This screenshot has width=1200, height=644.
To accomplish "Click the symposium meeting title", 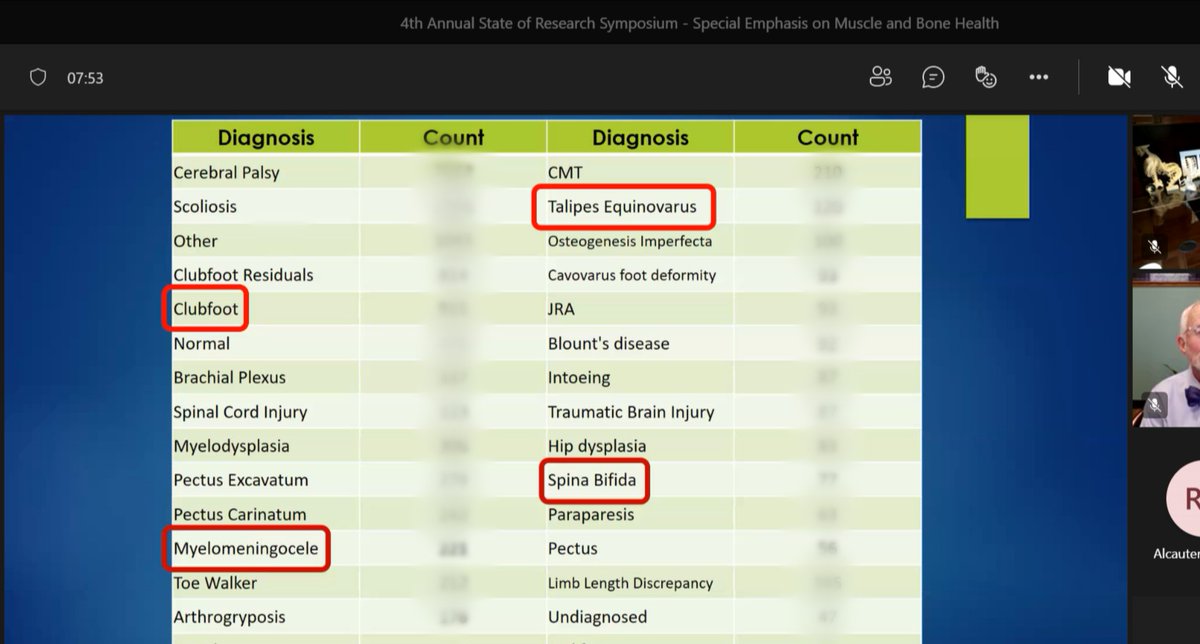I will 699,23.
